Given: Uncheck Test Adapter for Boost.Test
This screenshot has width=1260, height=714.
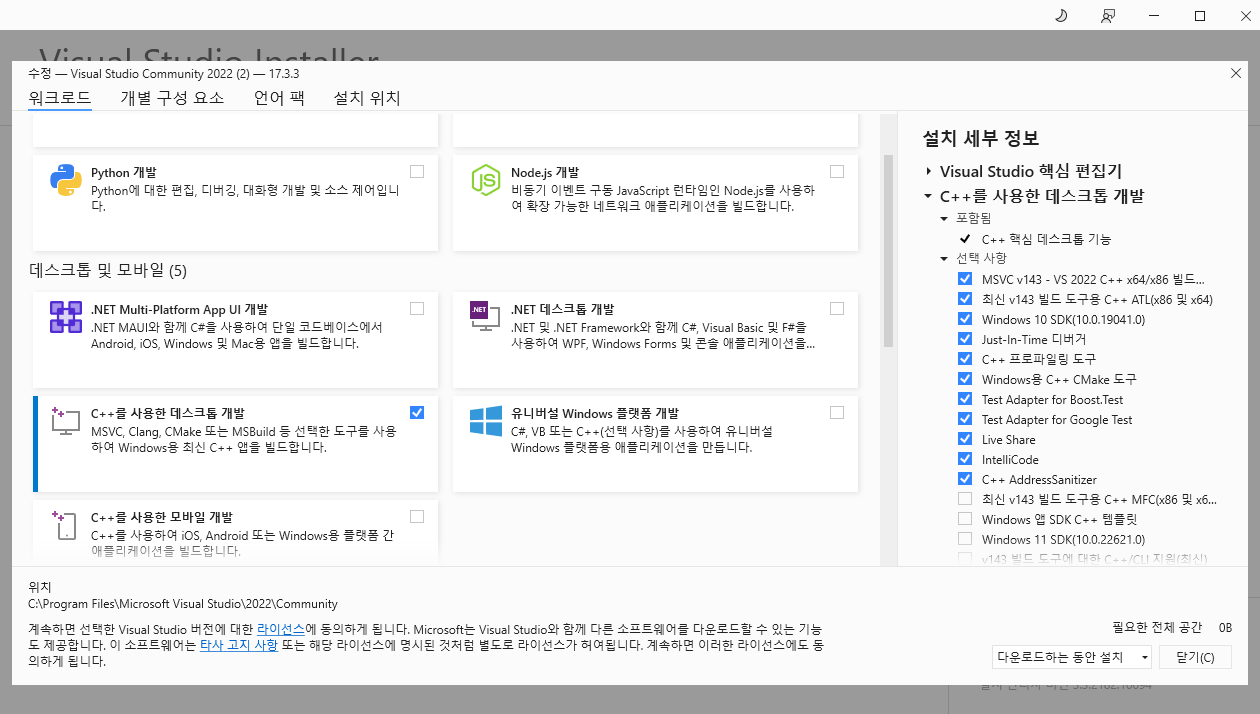Looking at the screenshot, I should [965, 399].
